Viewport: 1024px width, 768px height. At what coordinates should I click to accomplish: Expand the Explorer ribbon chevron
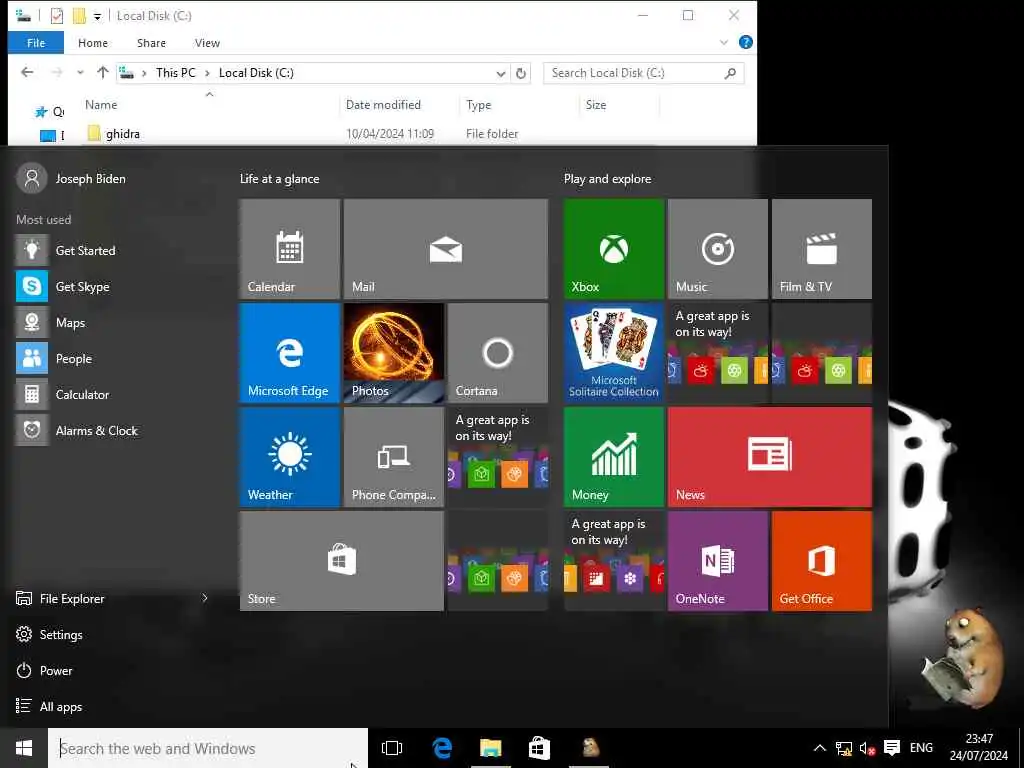(x=724, y=43)
